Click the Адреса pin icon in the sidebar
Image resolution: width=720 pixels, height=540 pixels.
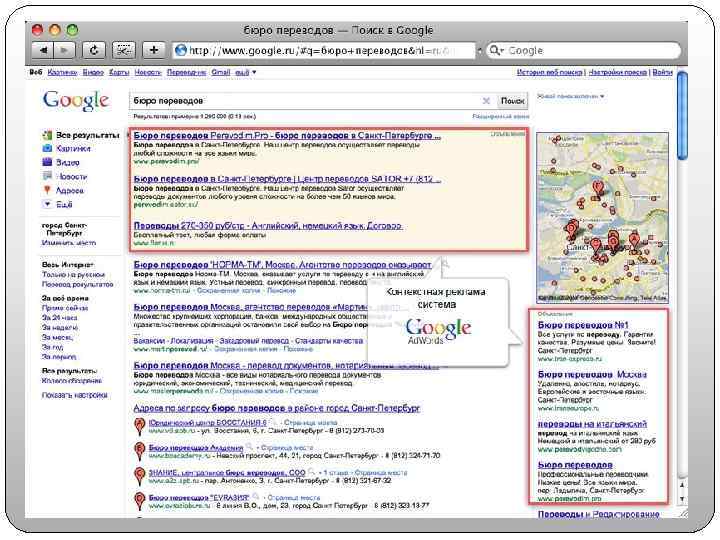pyautogui.click(x=47, y=190)
